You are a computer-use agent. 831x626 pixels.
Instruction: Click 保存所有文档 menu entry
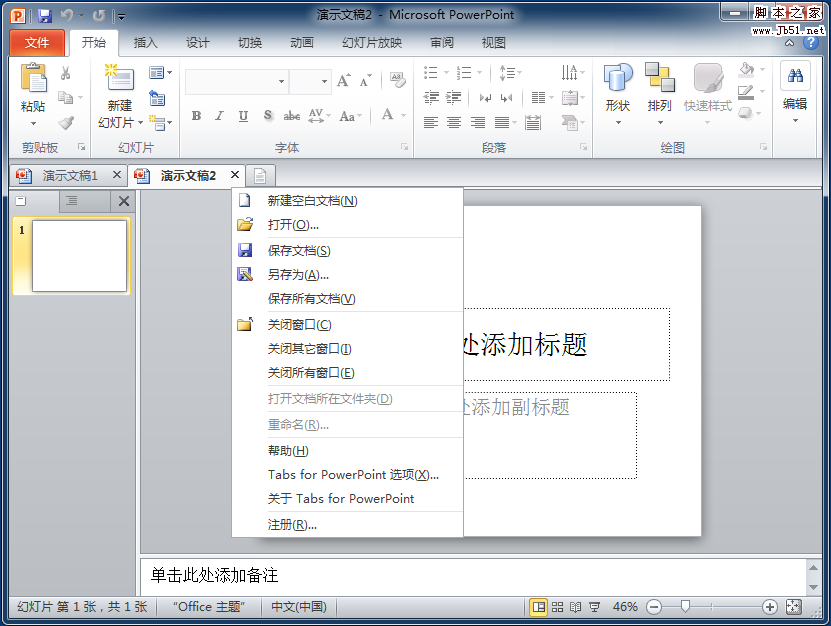pyautogui.click(x=347, y=299)
